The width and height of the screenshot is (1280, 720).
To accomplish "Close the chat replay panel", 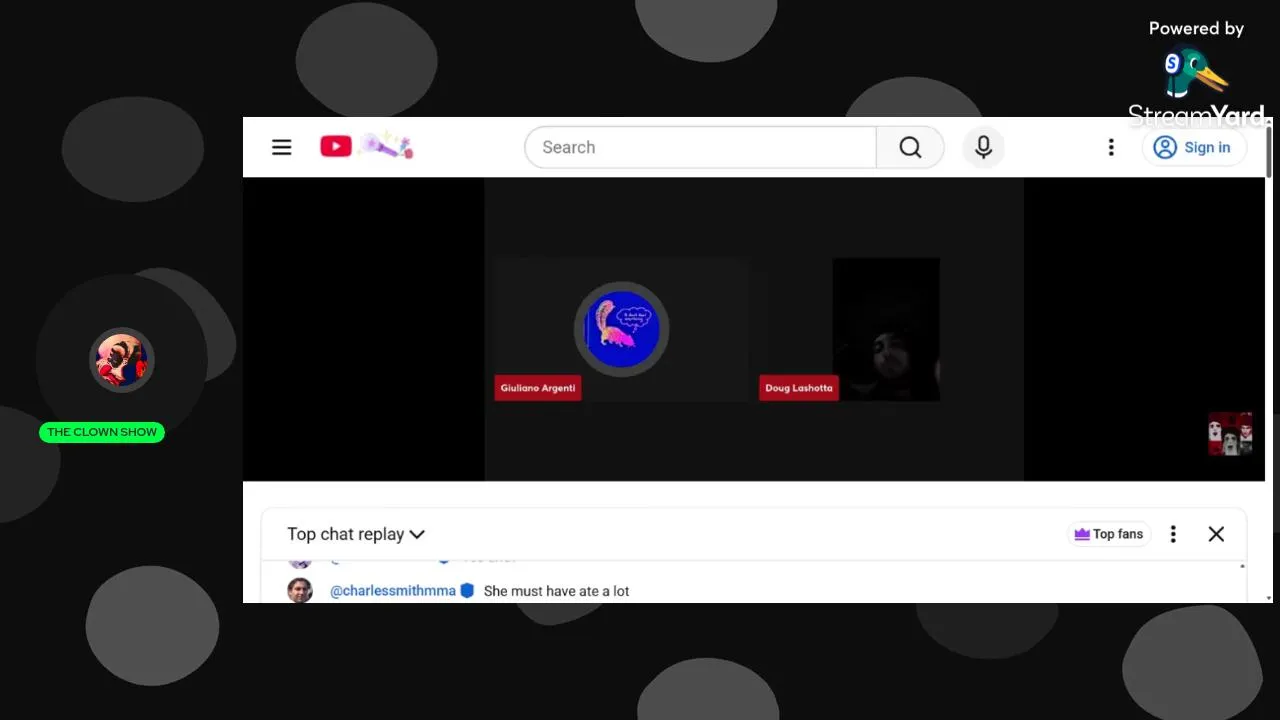I will point(1216,534).
